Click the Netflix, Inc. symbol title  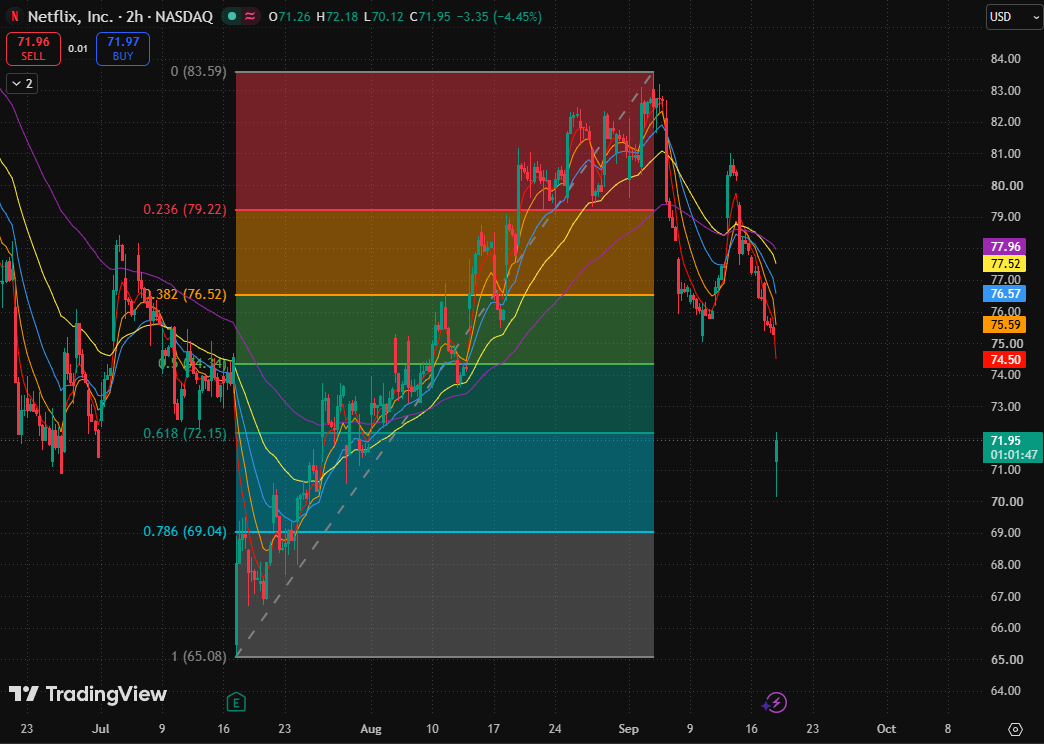tap(71, 17)
